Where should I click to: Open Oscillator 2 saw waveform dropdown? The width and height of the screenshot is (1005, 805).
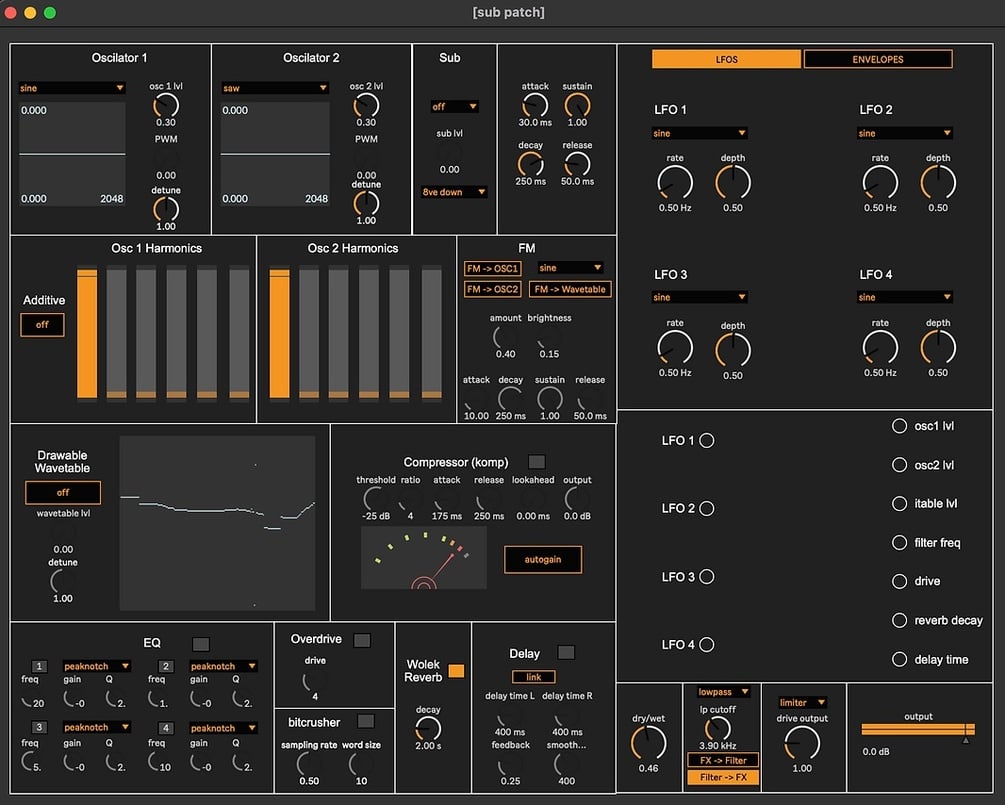coord(275,88)
